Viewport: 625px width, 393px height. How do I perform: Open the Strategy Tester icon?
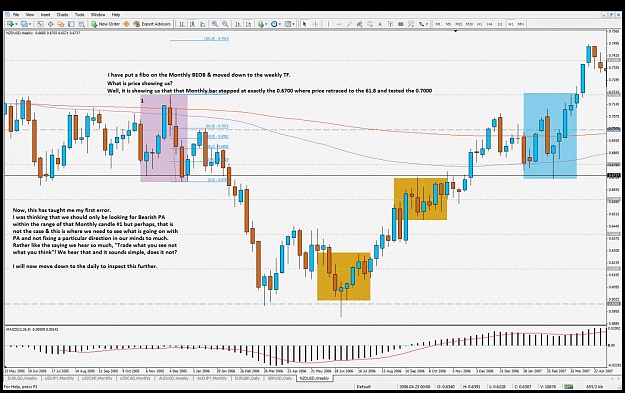tap(81, 24)
